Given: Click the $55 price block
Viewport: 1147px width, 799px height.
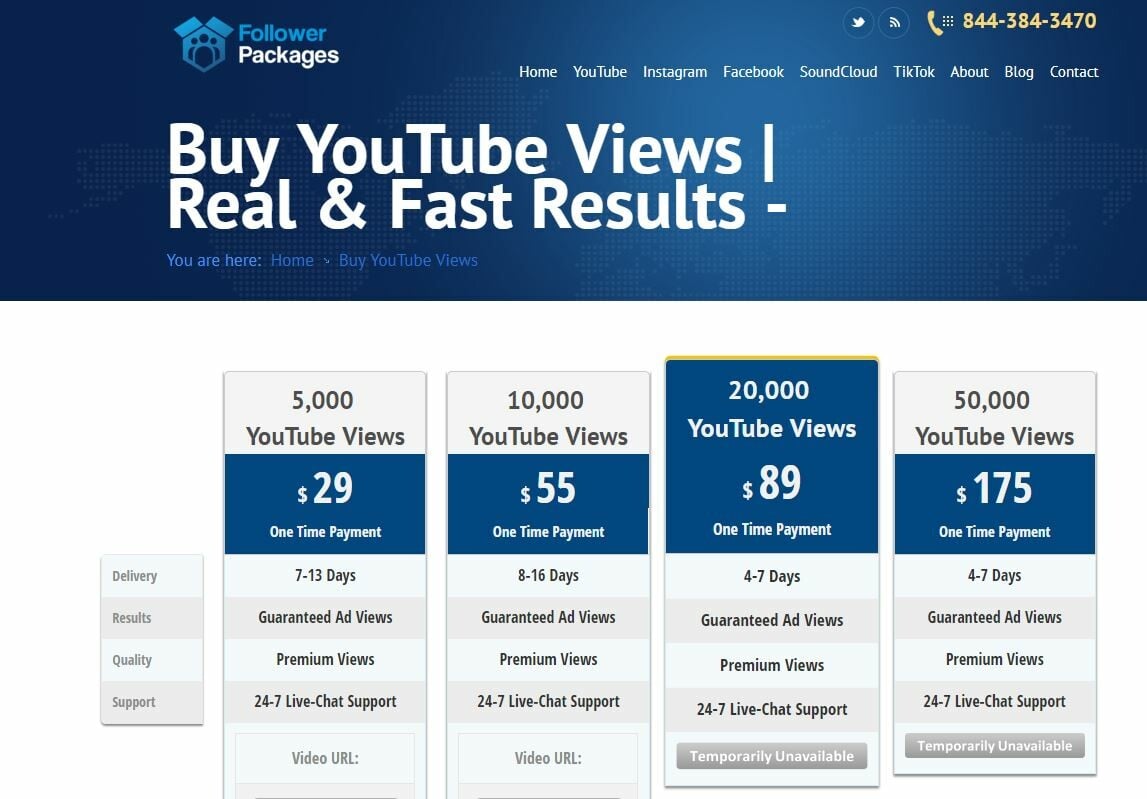Looking at the screenshot, I should pyautogui.click(x=548, y=503).
